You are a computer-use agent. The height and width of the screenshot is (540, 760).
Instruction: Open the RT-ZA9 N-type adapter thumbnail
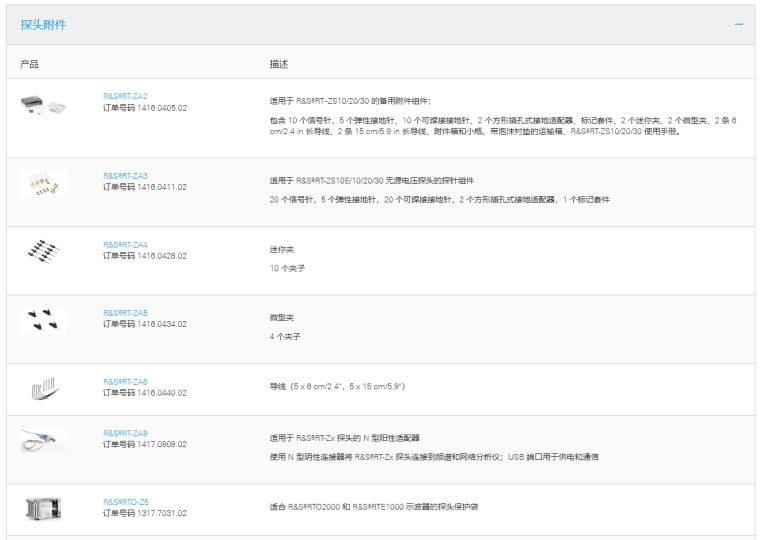(43, 440)
